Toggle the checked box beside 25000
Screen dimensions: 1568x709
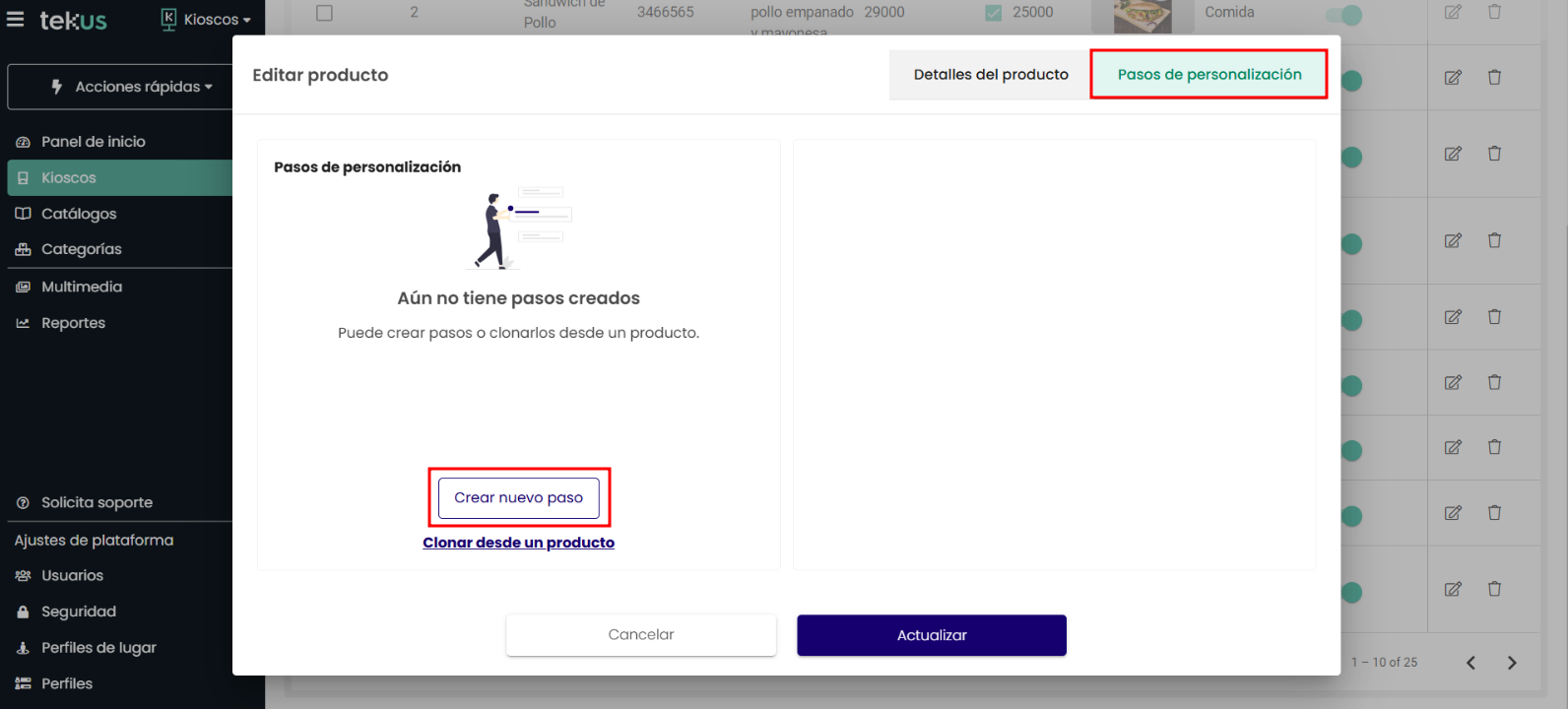click(x=994, y=13)
